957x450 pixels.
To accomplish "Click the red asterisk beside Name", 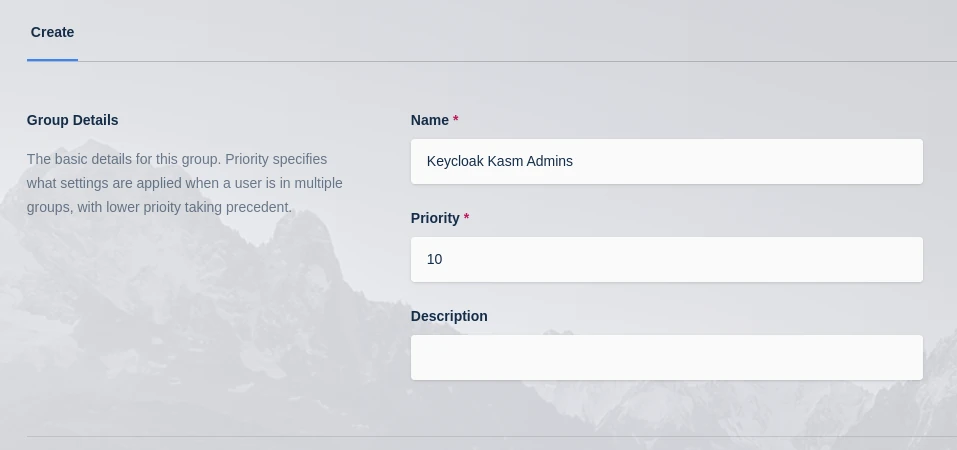I will 456,120.
